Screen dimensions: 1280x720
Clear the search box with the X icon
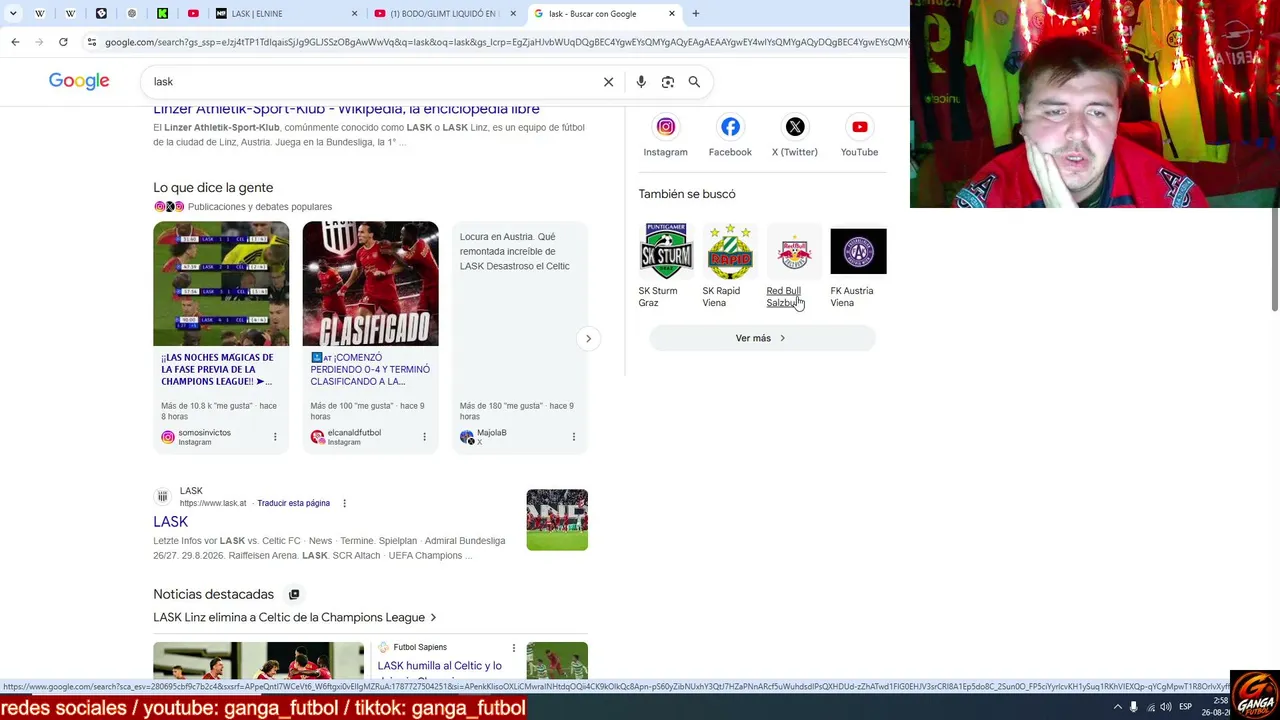click(608, 82)
